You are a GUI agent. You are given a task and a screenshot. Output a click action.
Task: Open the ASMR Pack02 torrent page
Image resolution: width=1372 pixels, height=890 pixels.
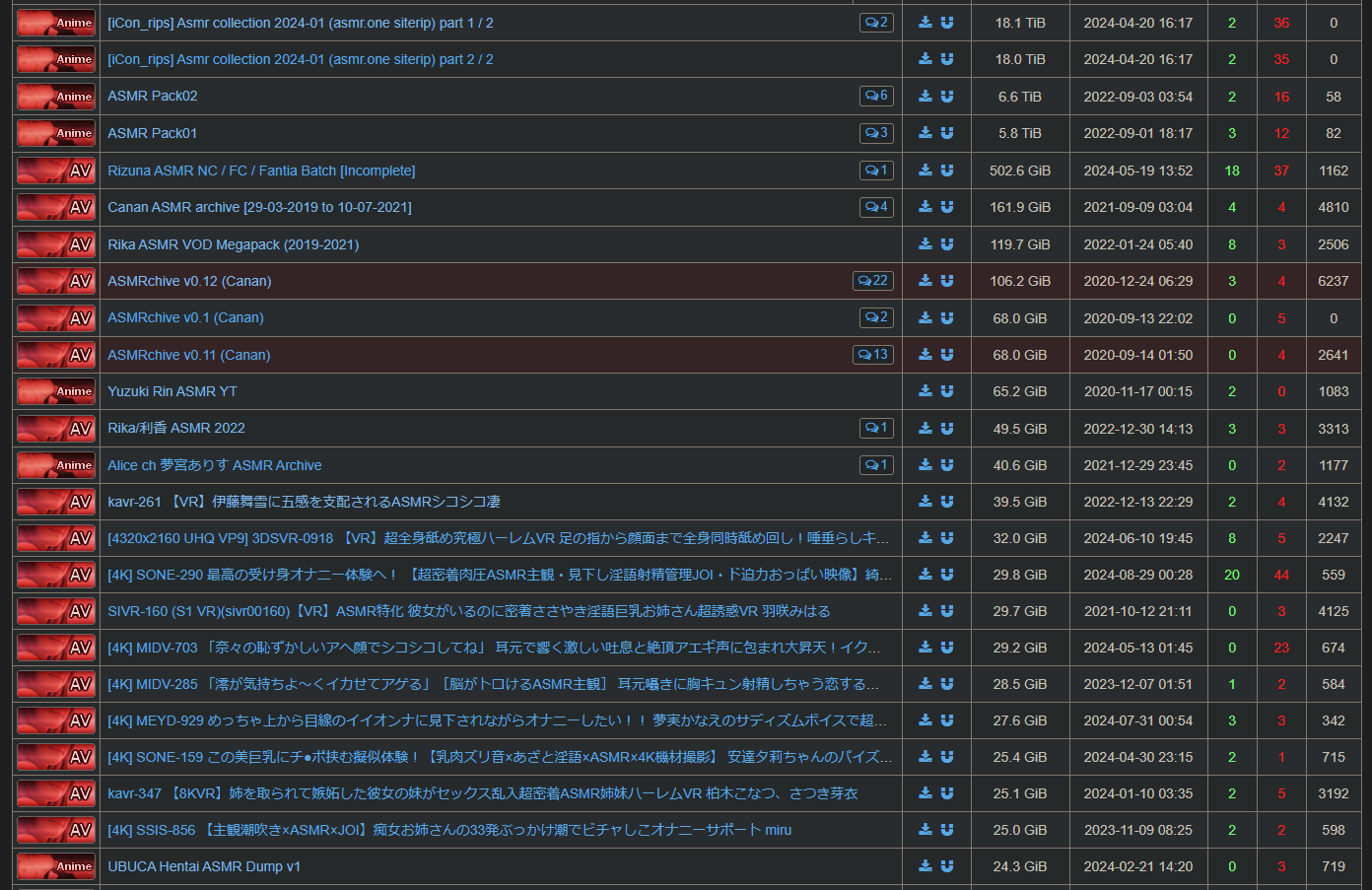(x=153, y=96)
